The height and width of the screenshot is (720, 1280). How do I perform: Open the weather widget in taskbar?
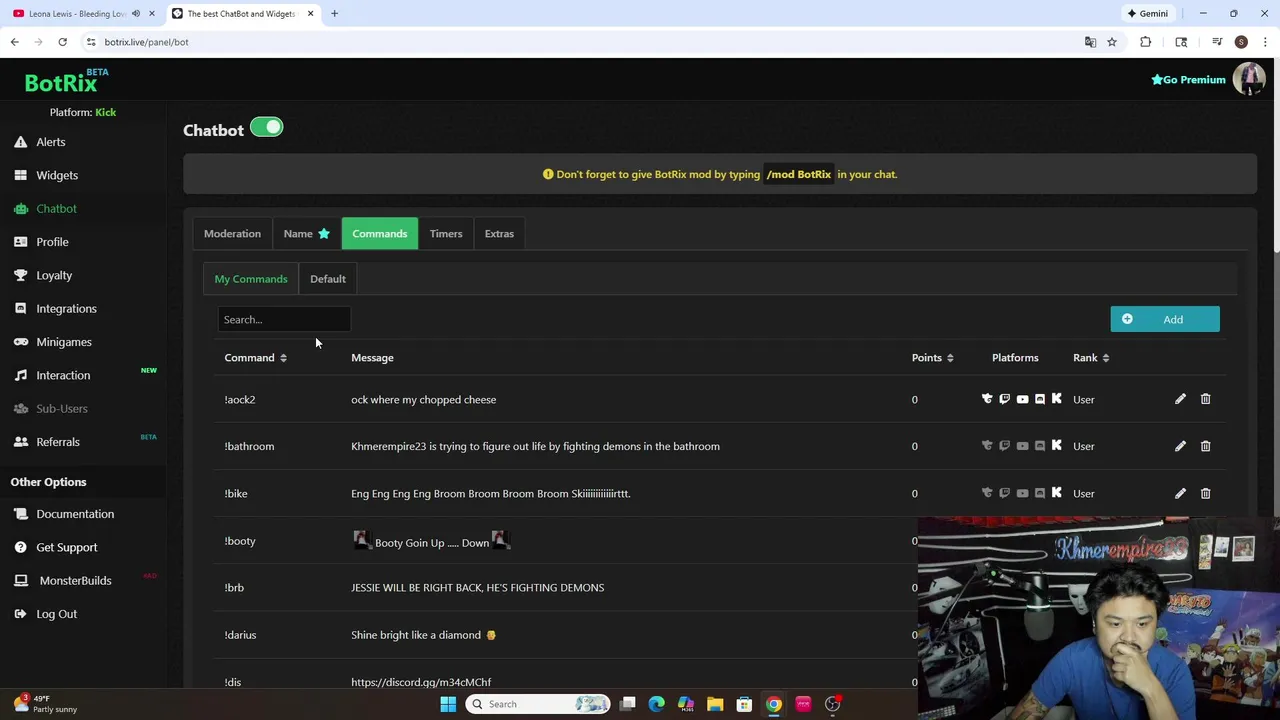pos(45,704)
